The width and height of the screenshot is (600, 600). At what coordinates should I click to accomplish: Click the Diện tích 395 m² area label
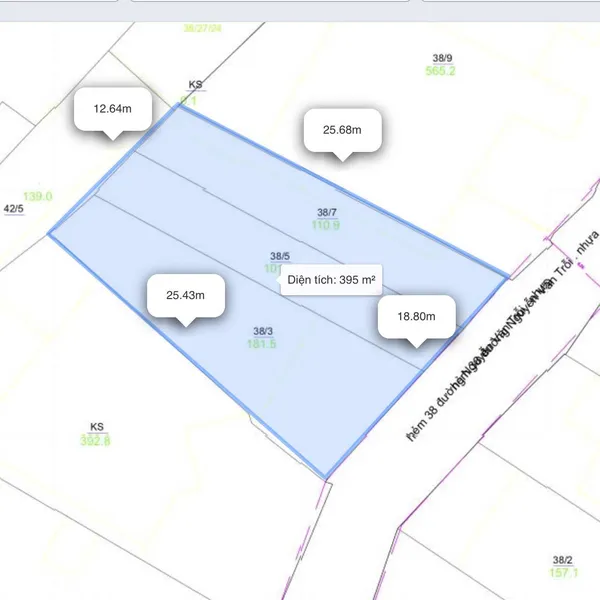331,281
